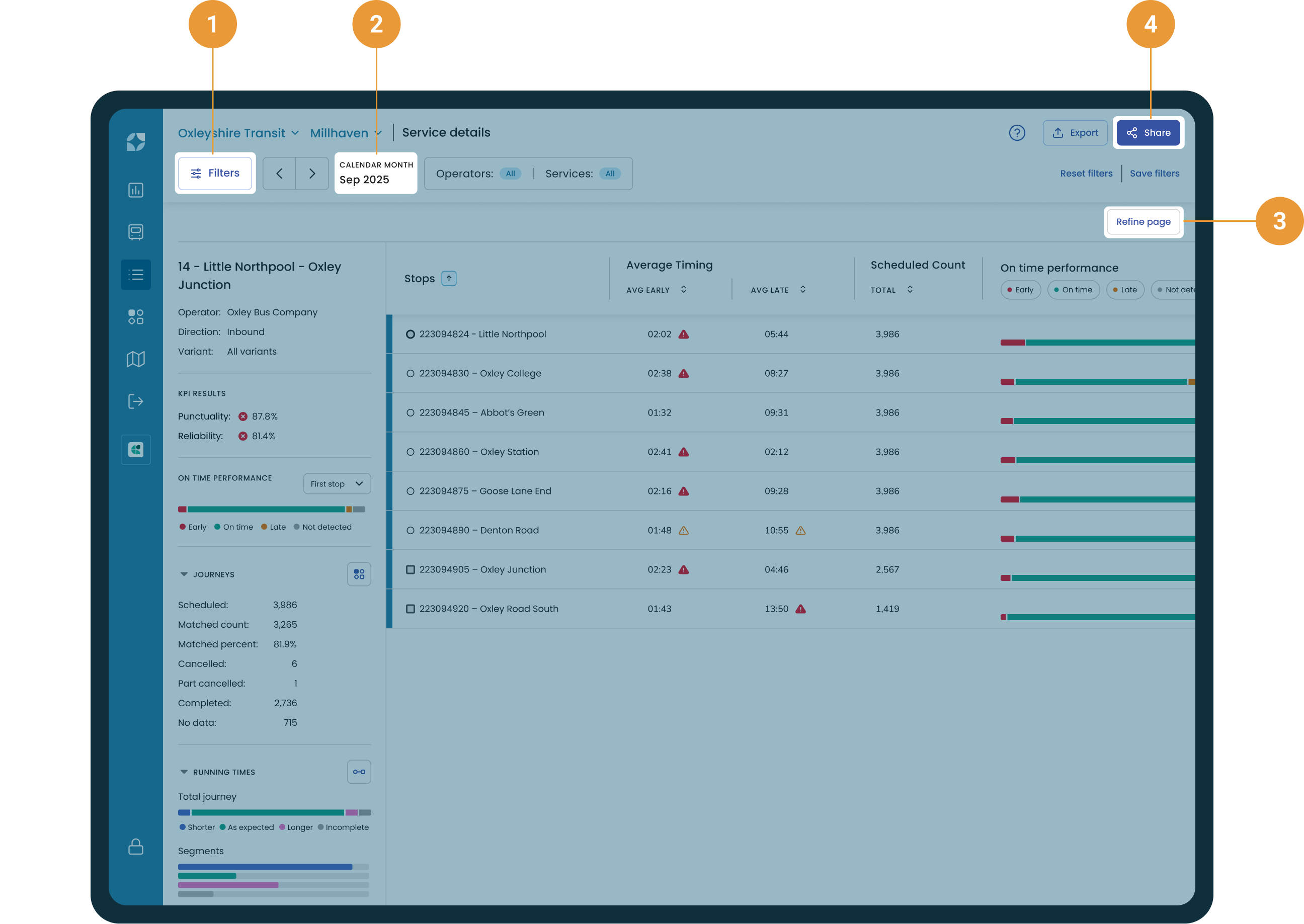Click the bus services sidebar icon

pos(135,232)
